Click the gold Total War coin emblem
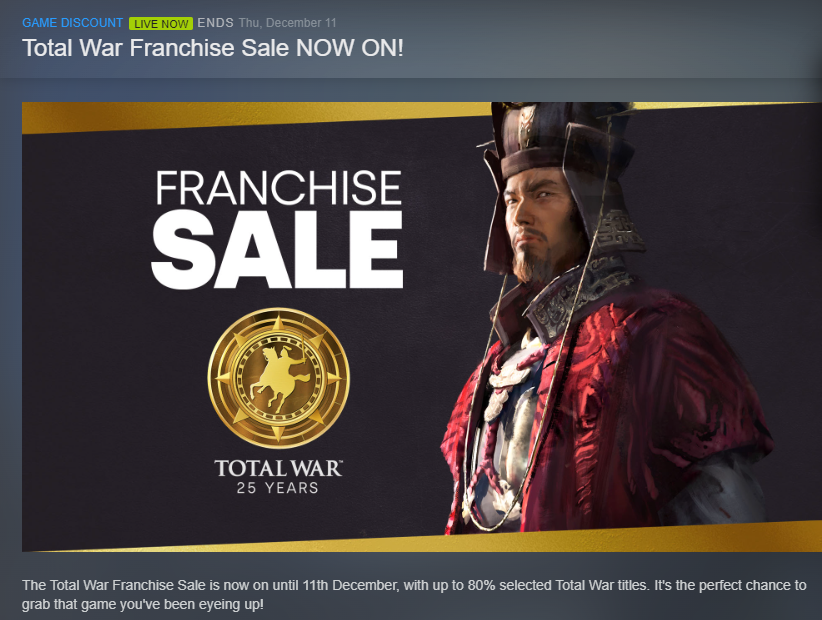Screen dimensions: 822x620 (x=278, y=378)
